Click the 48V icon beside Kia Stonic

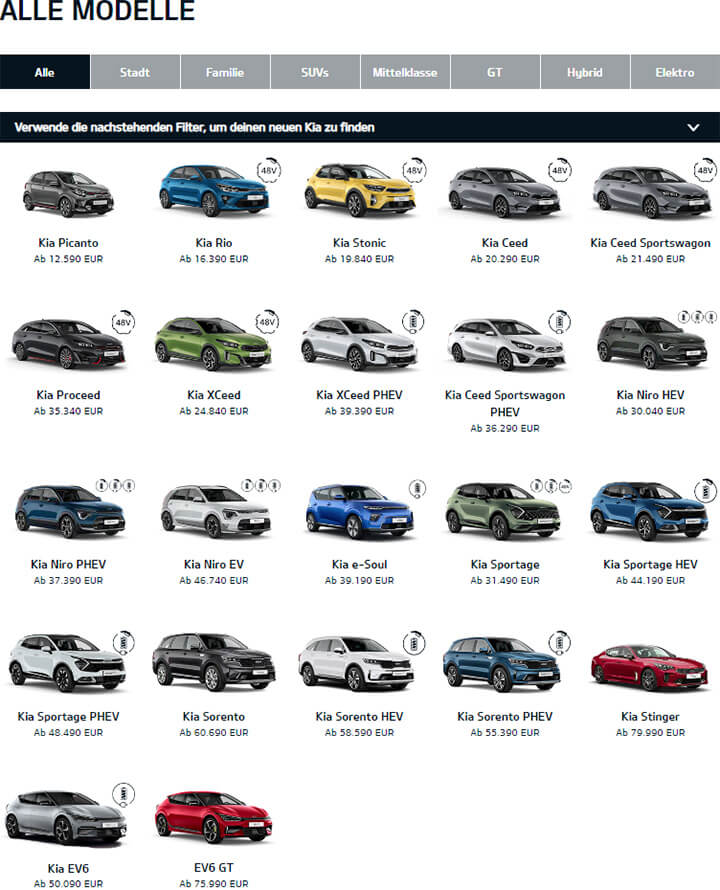click(414, 171)
